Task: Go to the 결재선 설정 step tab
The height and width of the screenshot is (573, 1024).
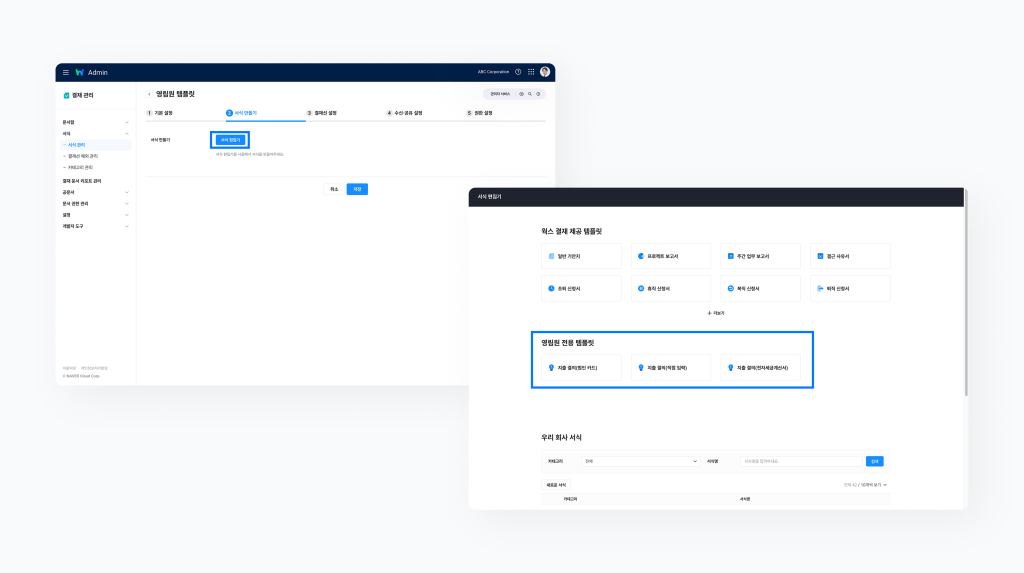Action: tap(322, 113)
